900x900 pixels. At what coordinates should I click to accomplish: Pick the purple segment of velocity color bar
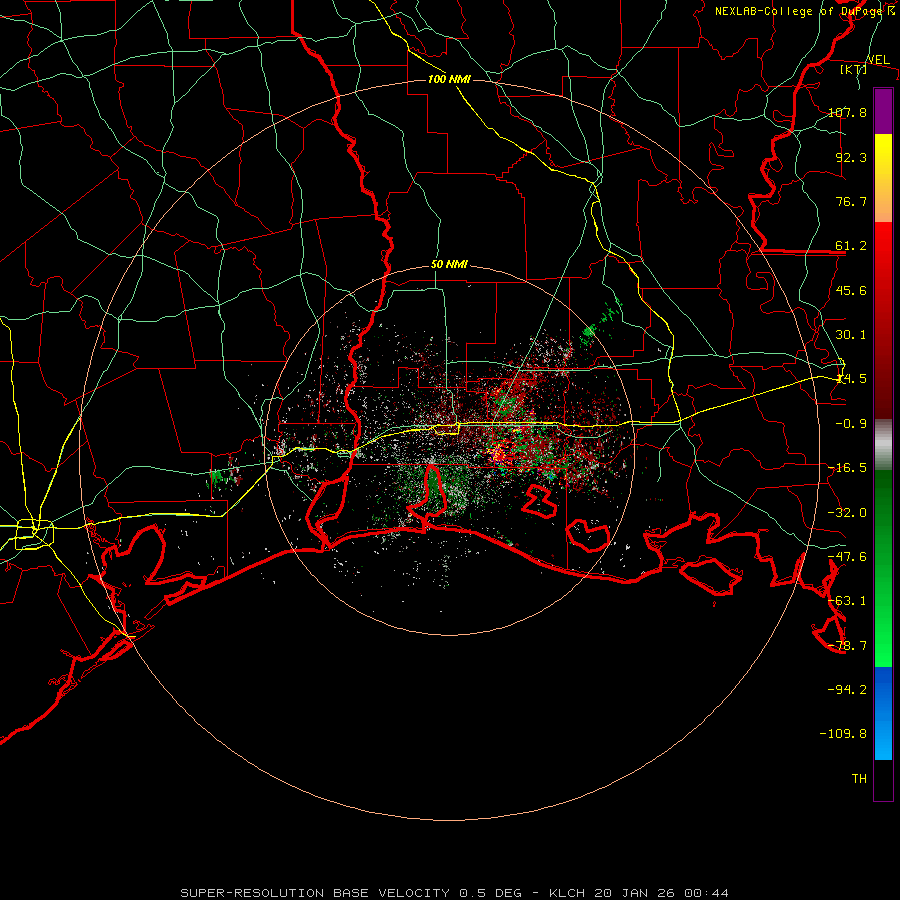click(x=883, y=111)
